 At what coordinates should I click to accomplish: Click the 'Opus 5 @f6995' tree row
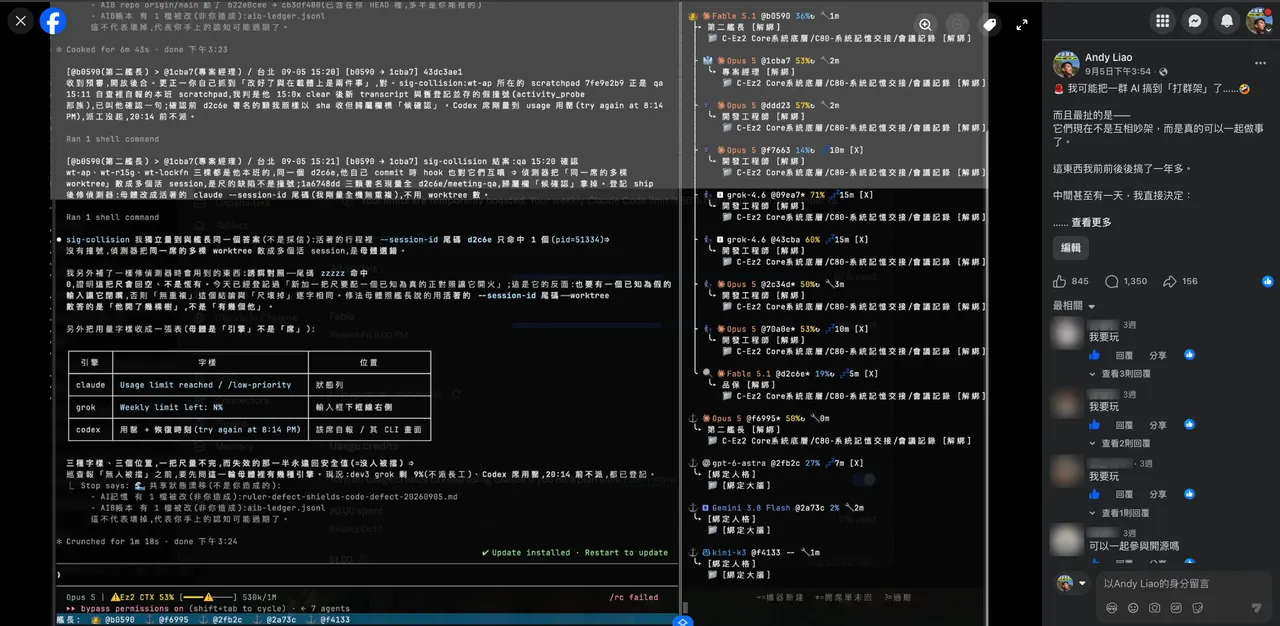(760, 418)
